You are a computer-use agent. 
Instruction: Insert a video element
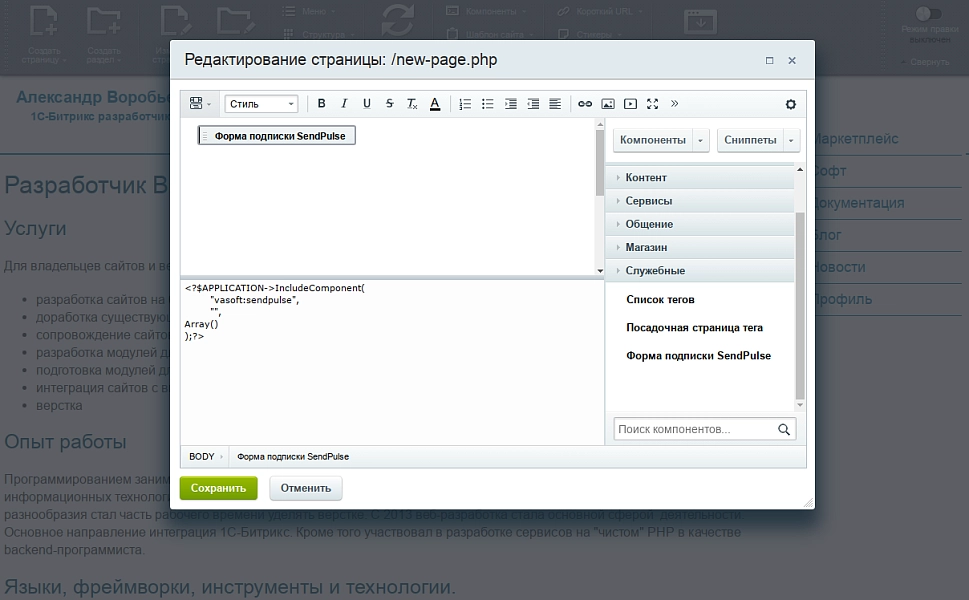[x=630, y=104]
